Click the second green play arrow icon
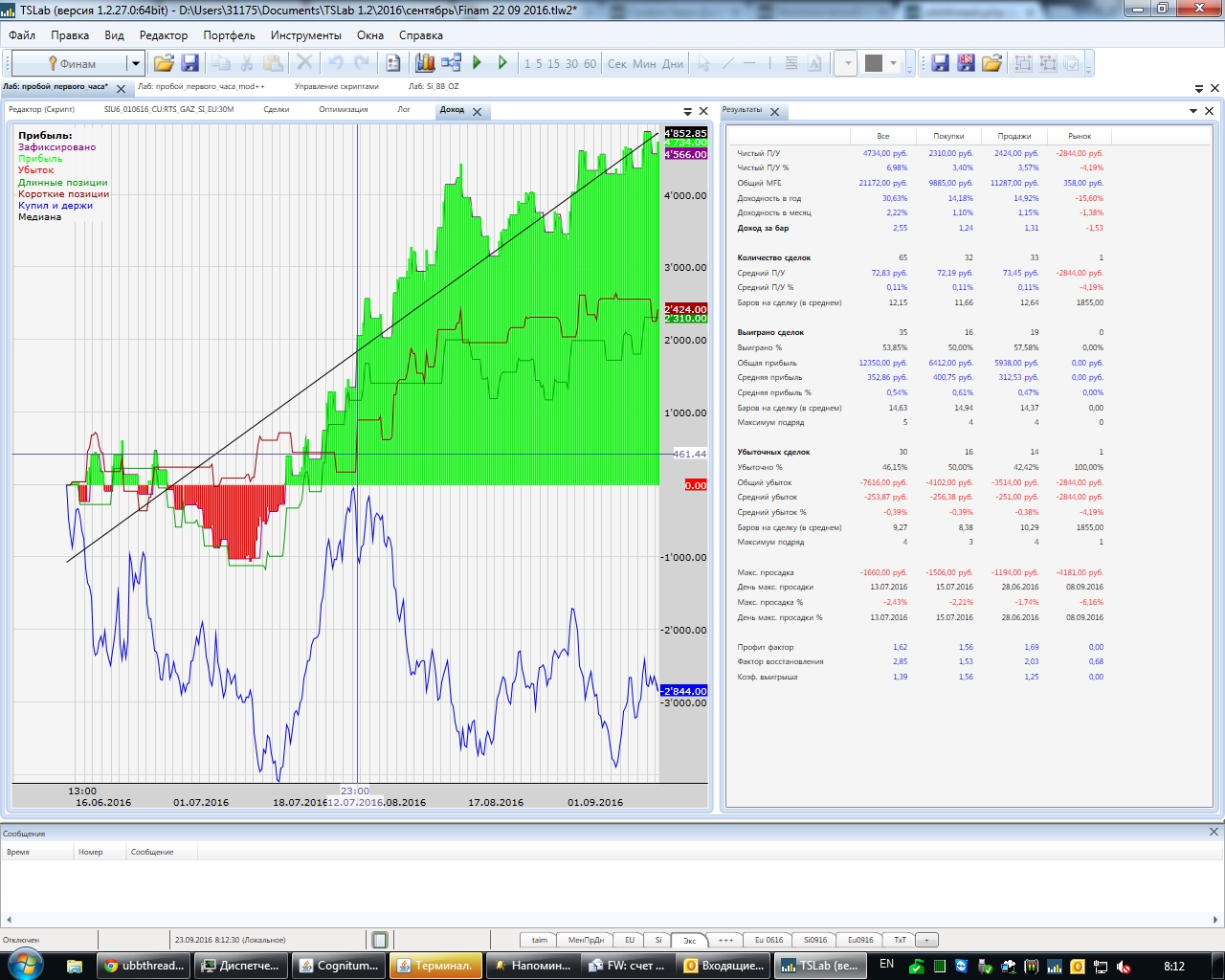The height and width of the screenshot is (980, 1225). [x=502, y=63]
